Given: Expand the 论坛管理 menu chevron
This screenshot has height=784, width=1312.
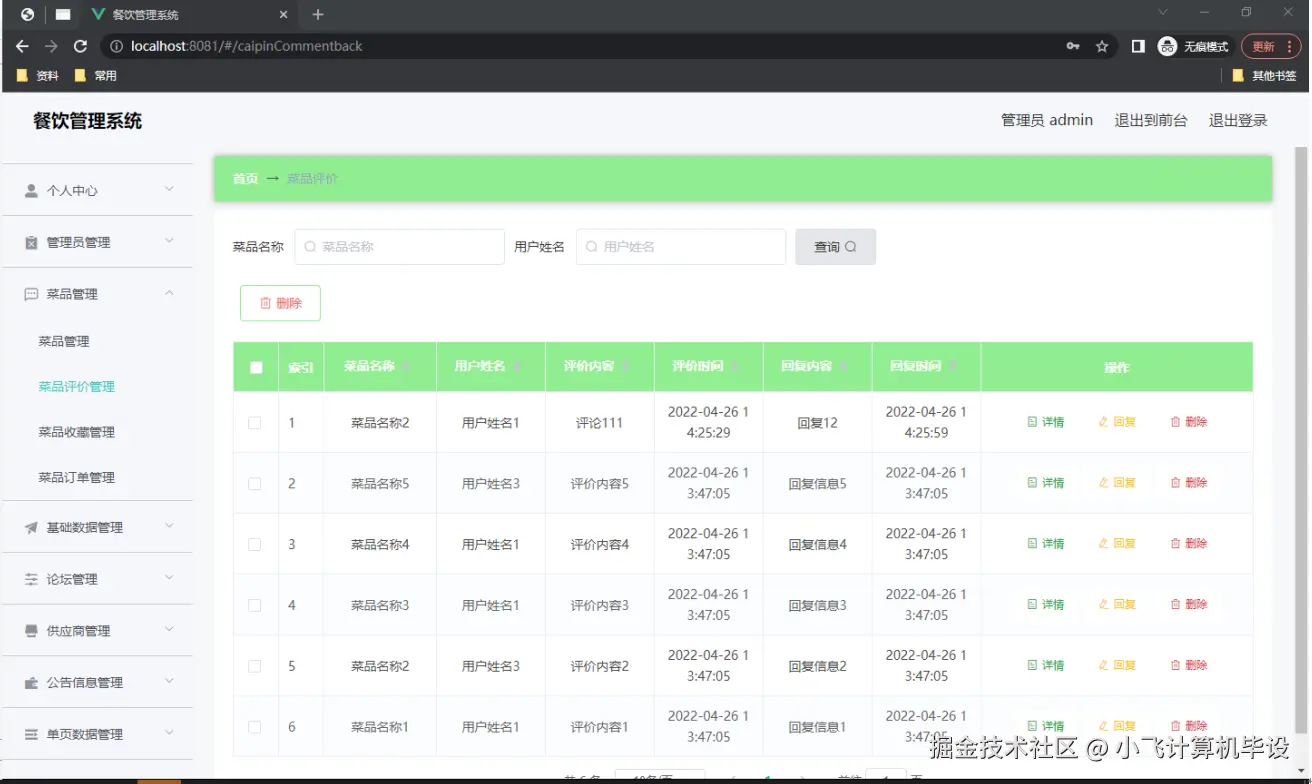Looking at the screenshot, I should click(169, 578).
